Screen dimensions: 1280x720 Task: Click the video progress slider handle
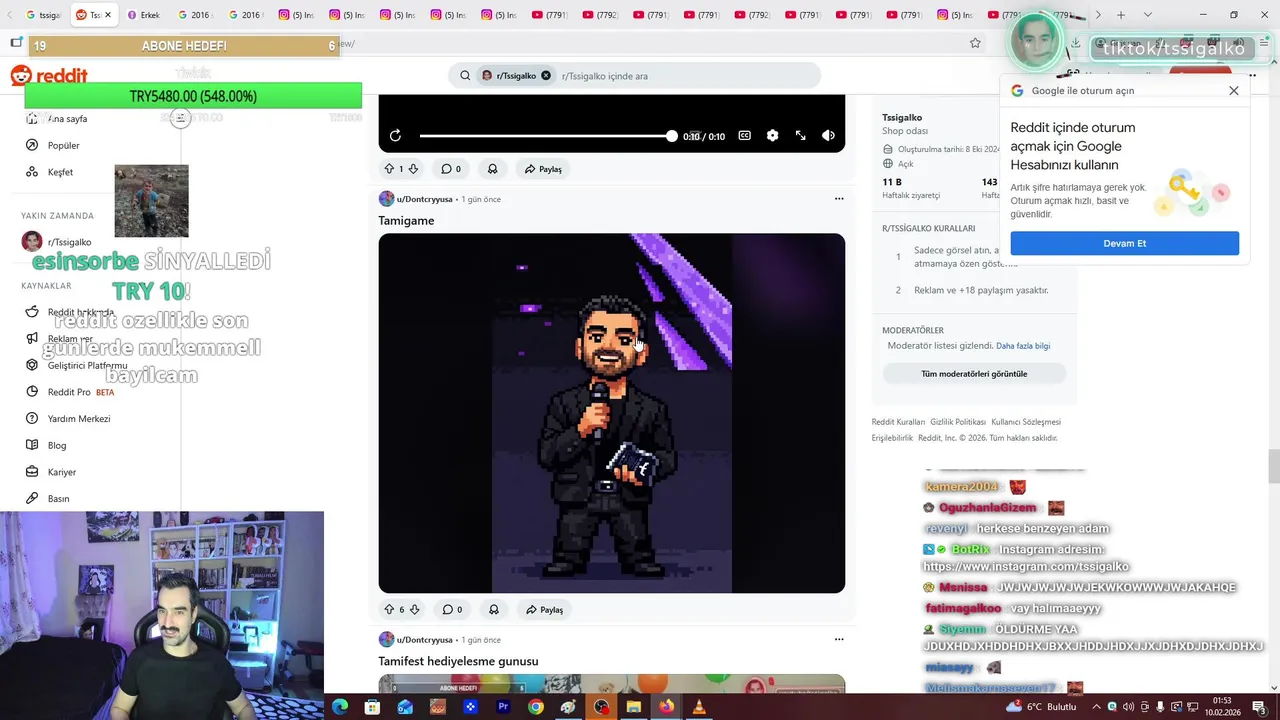pyautogui.click(x=671, y=136)
